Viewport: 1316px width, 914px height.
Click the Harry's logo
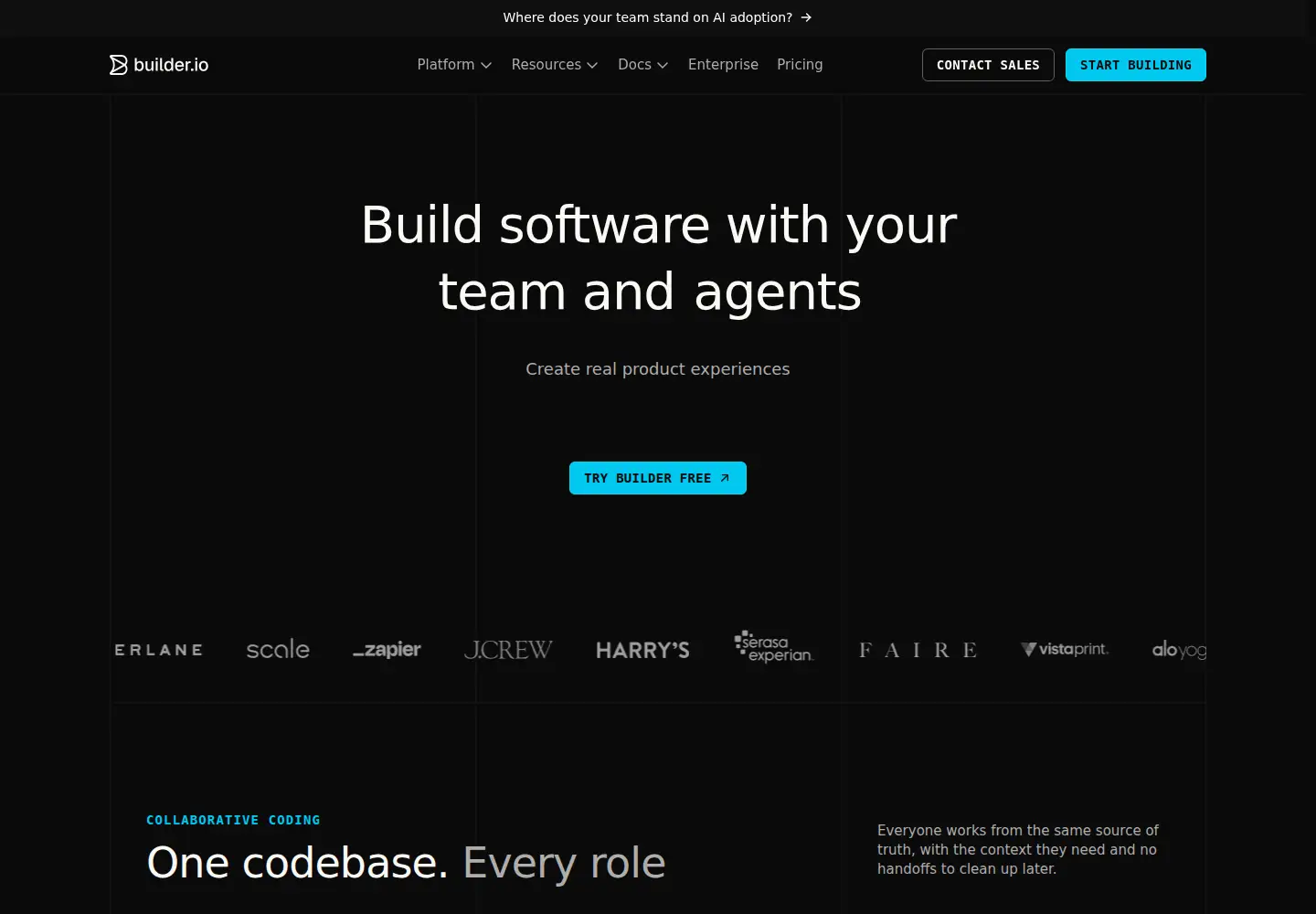pos(642,650)
